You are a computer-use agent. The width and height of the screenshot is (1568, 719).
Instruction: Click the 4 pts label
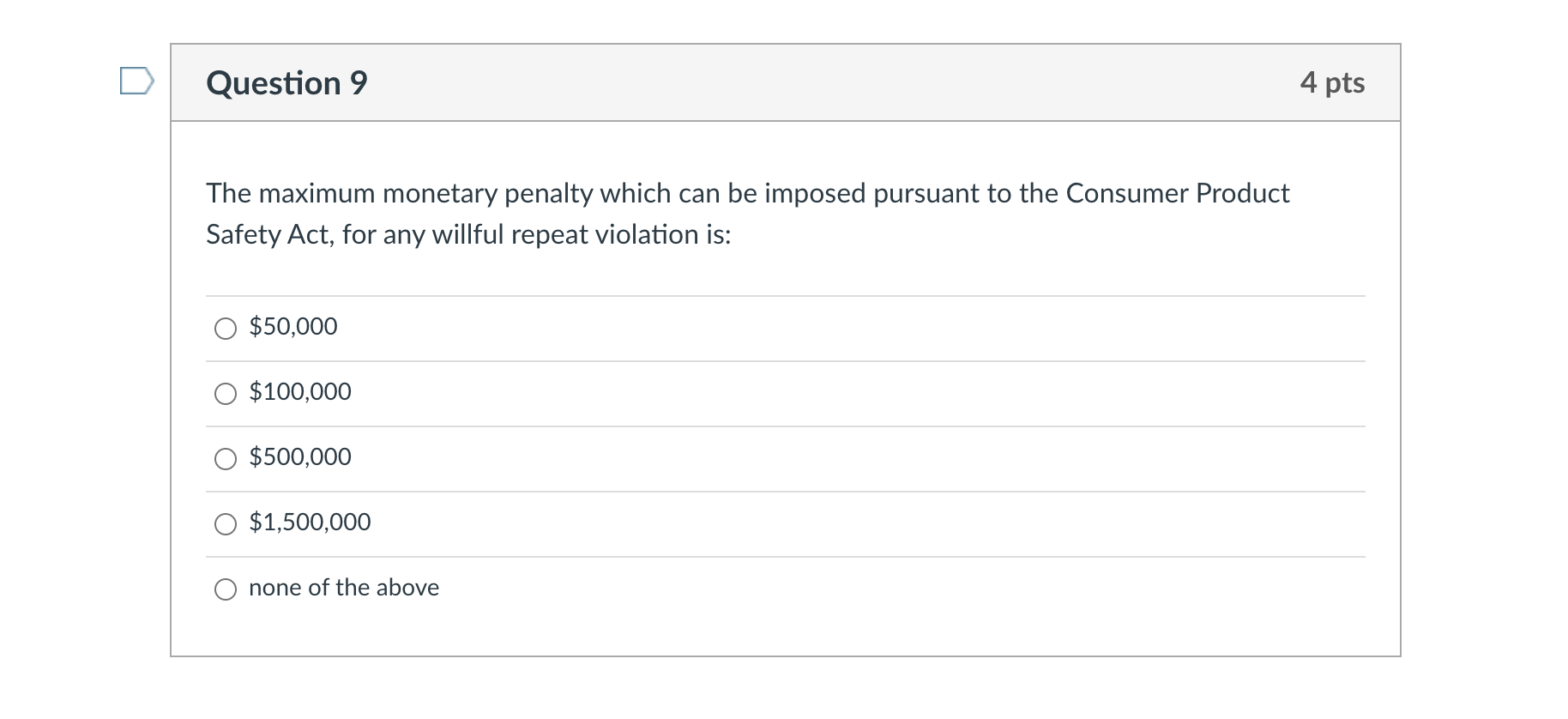1334,82
